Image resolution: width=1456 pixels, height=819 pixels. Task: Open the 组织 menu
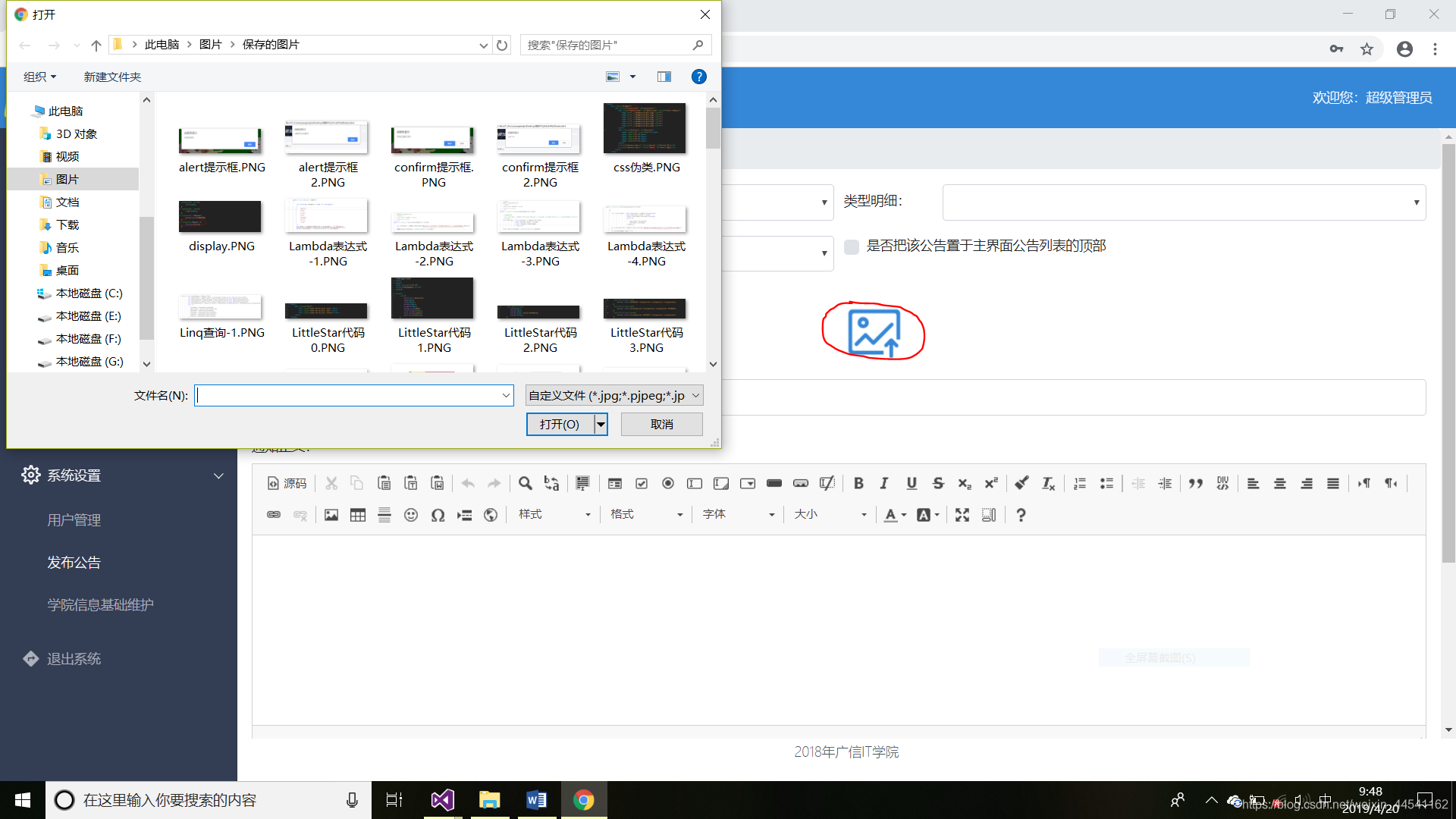click(39, 77)
